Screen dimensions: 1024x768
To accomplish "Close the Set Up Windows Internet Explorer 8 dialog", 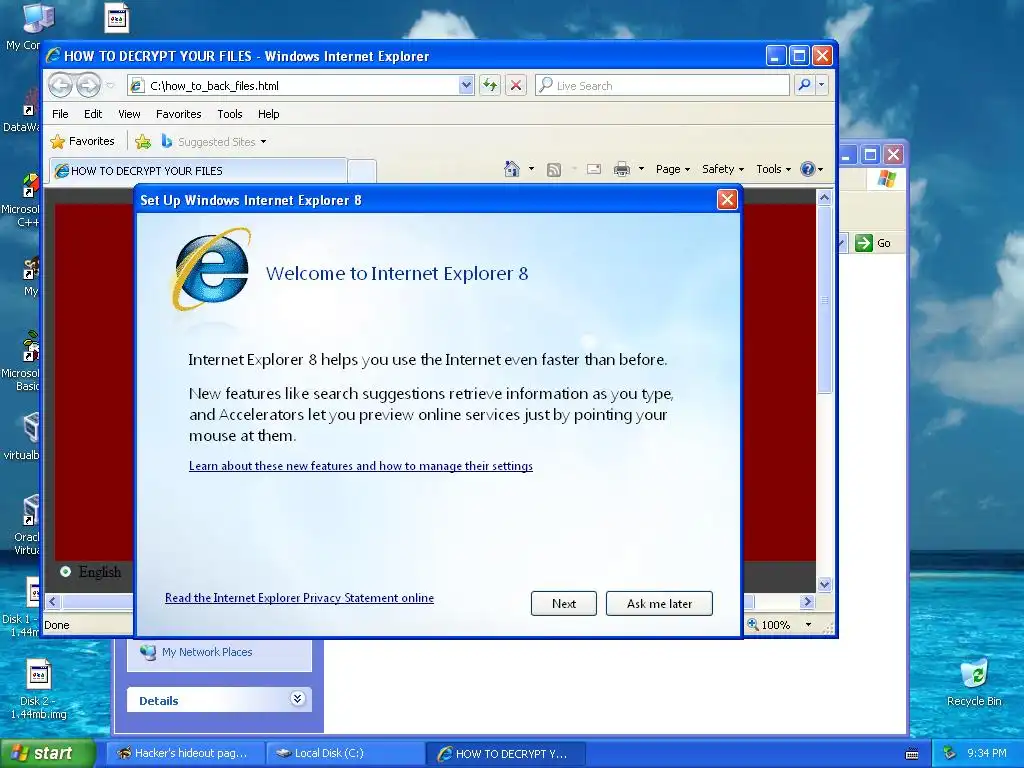I will 727,200.
